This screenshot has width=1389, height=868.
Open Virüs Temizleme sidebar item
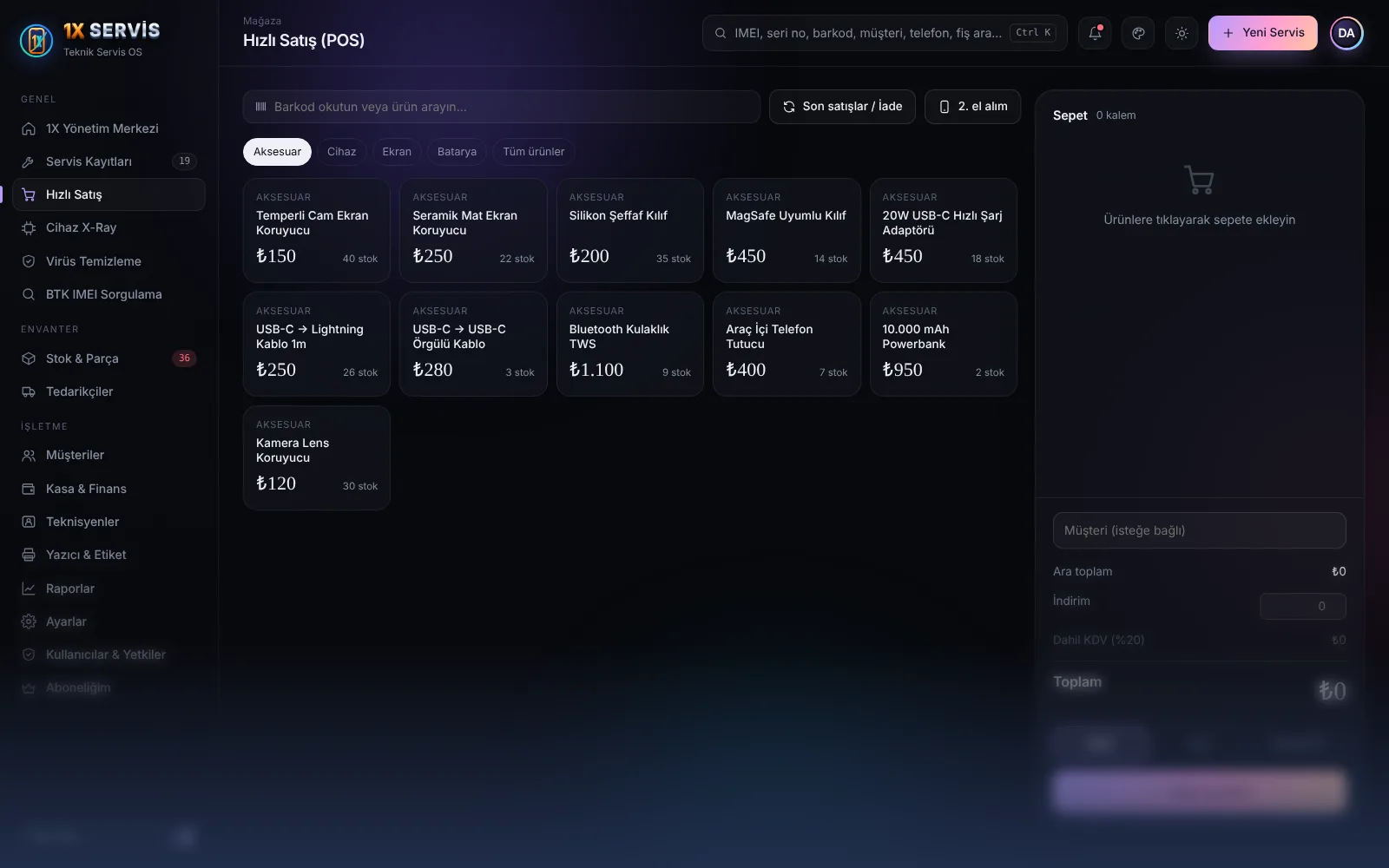(109, 261)
